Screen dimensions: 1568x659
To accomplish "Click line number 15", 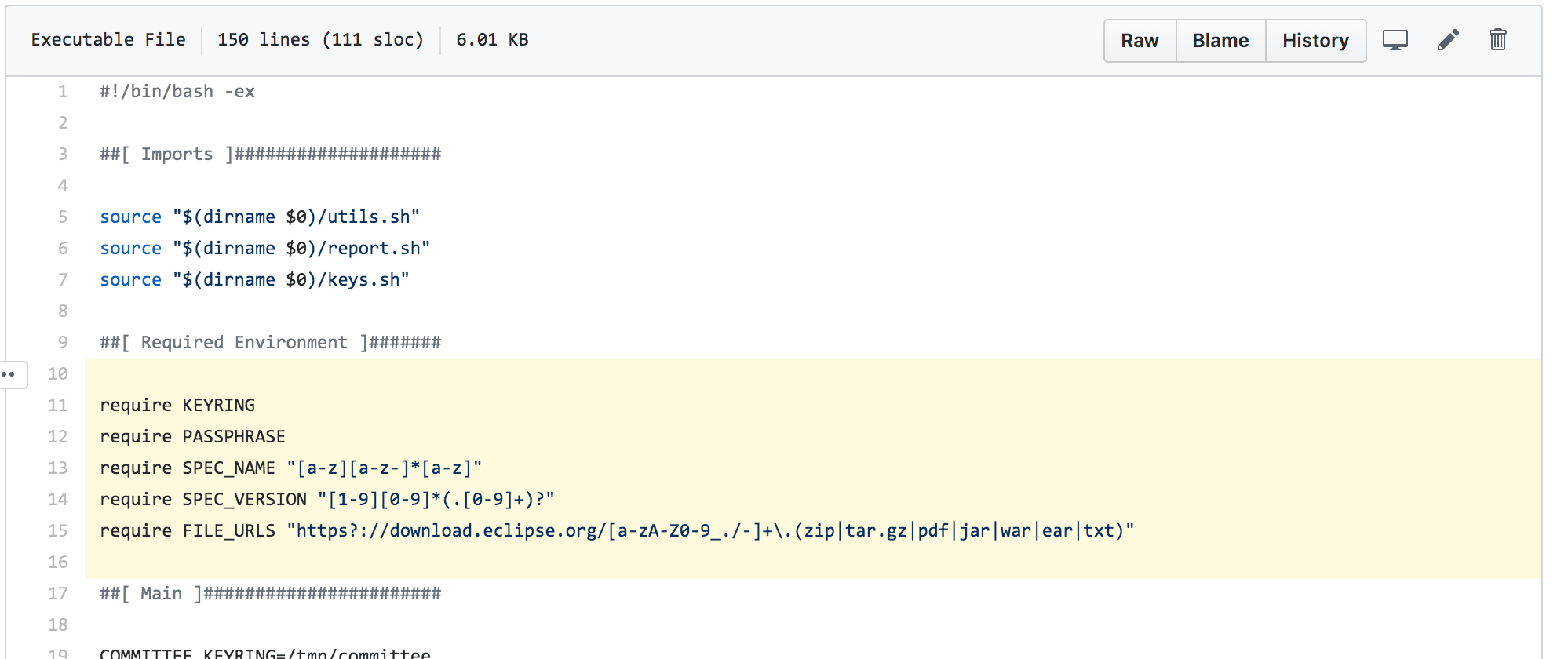I will click(x=58, y=531).
